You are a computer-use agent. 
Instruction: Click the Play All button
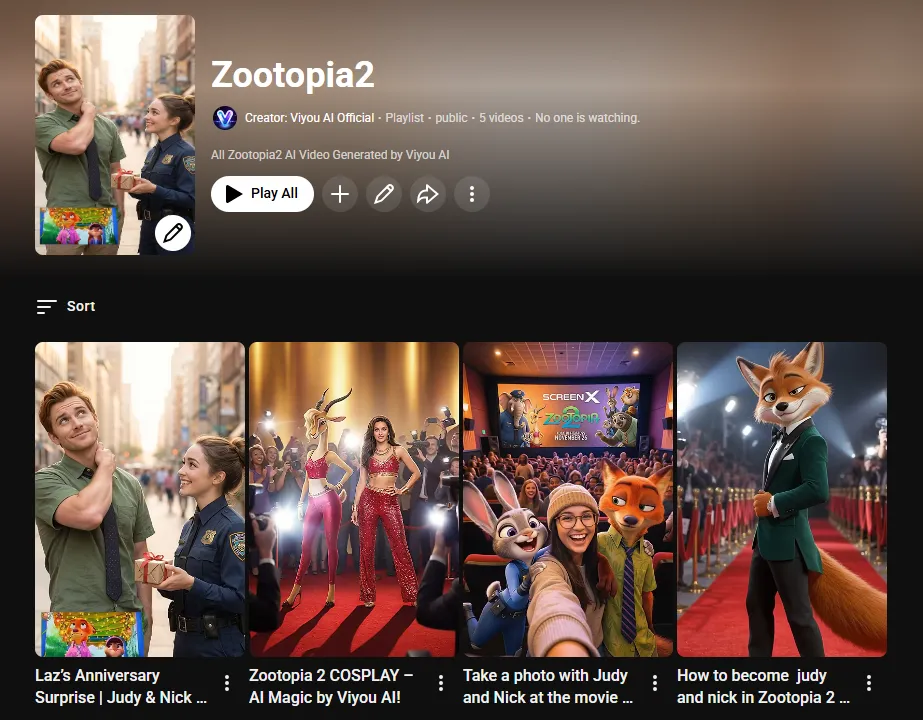coord(262,194)
